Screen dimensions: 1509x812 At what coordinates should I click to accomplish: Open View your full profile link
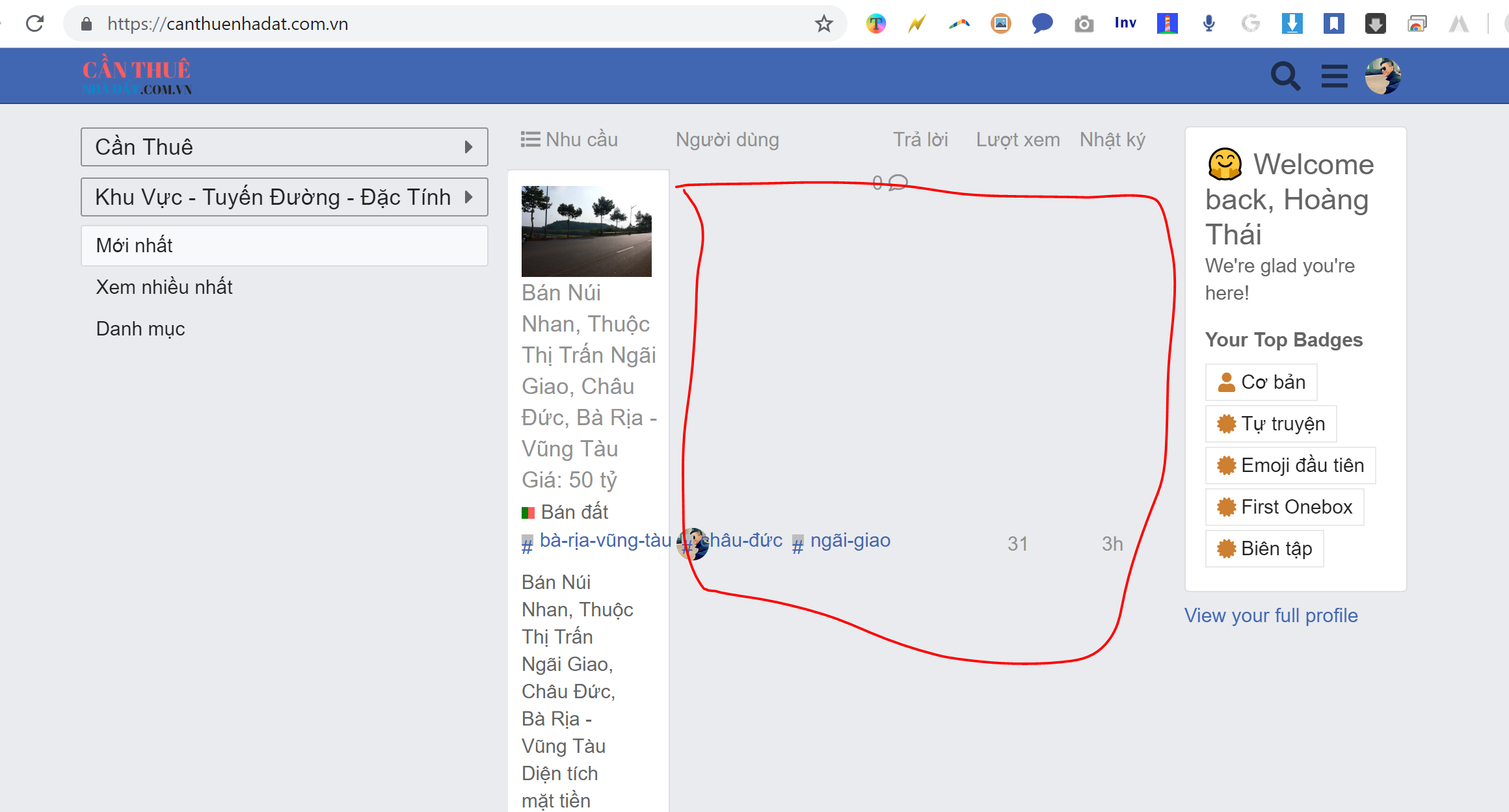pos(1271,615)
